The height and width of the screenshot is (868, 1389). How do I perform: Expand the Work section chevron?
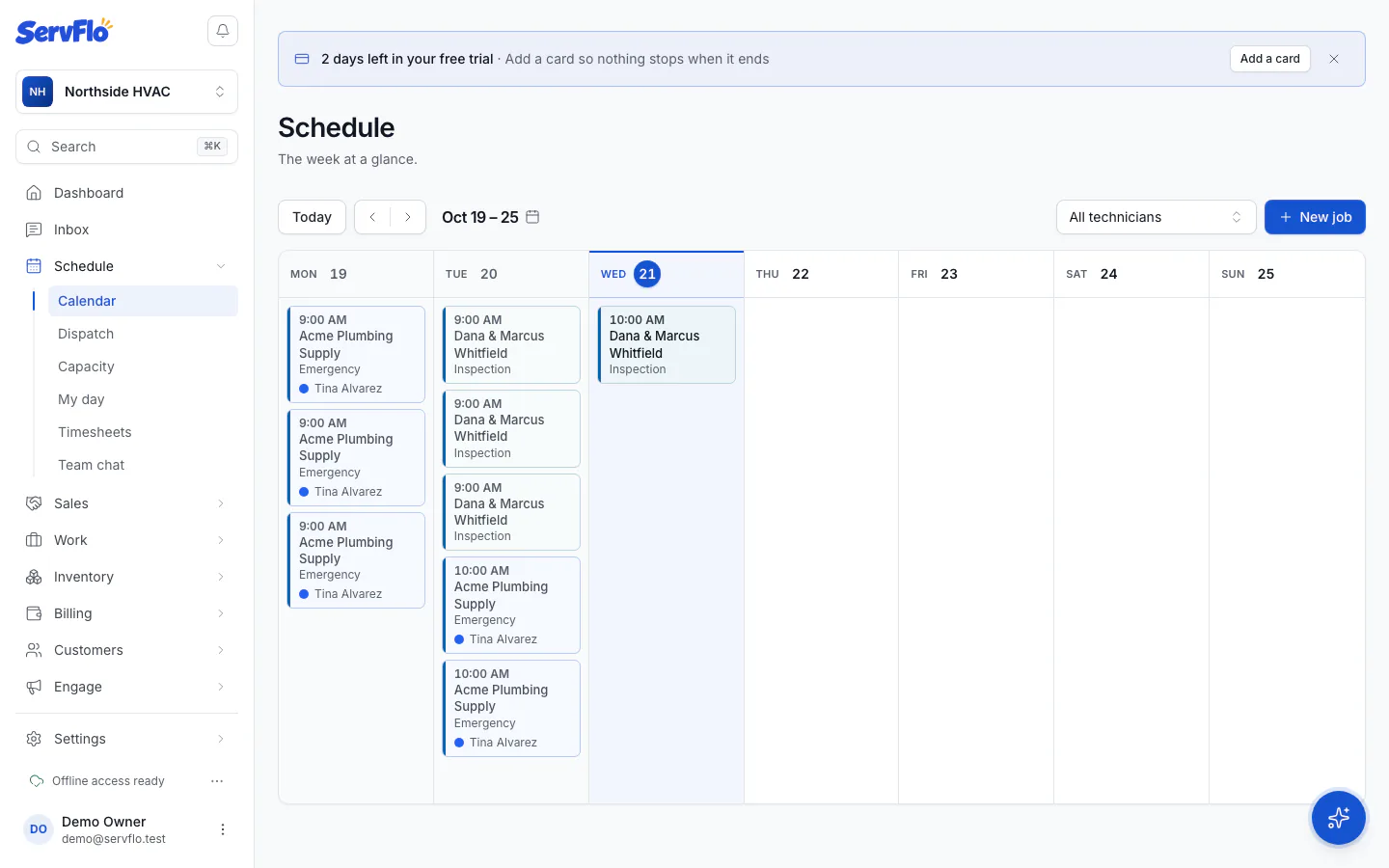coord(221,540)
